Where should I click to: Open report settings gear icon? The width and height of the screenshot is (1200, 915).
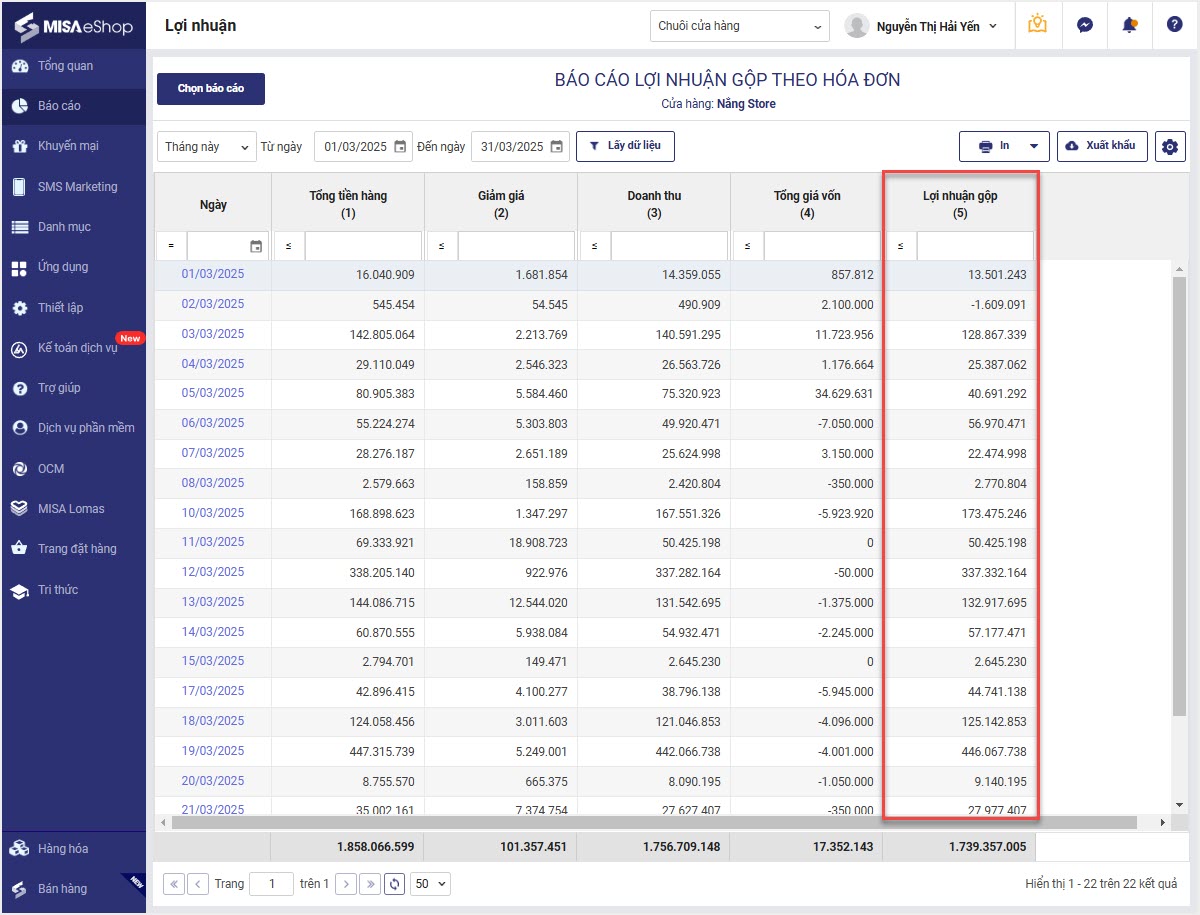pos(1170,147)
